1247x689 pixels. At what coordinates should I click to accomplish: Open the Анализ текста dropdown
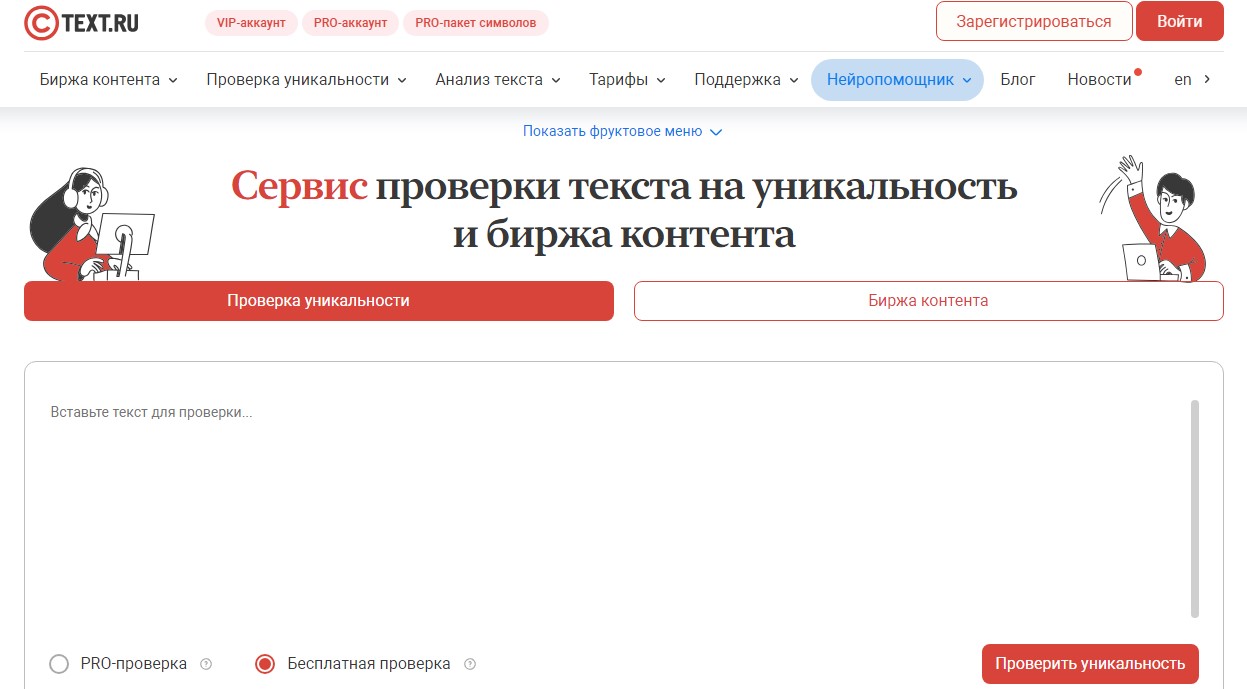coord(498,80)
